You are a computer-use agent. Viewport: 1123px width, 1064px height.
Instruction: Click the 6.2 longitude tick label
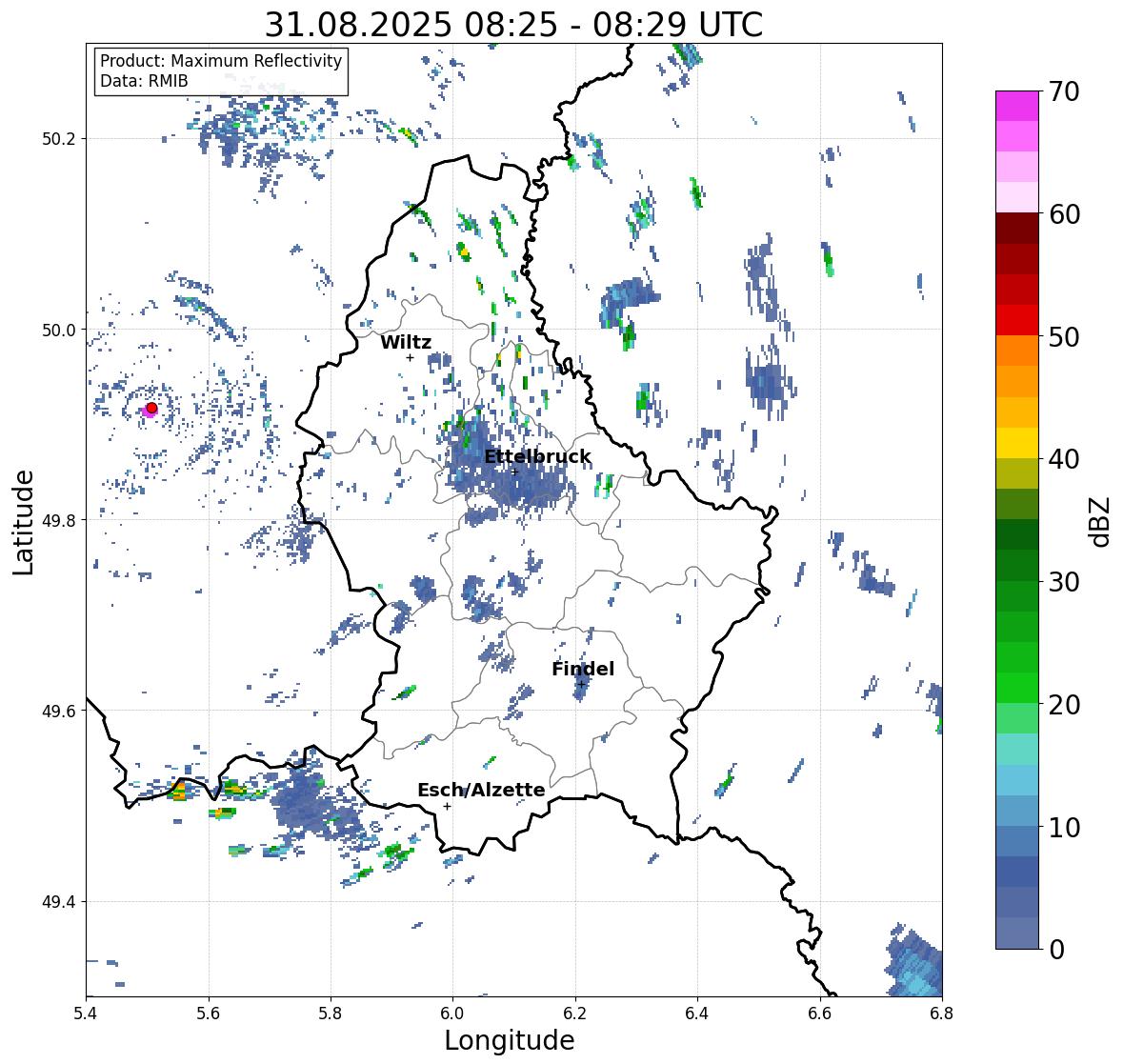tap(575, 1014)
